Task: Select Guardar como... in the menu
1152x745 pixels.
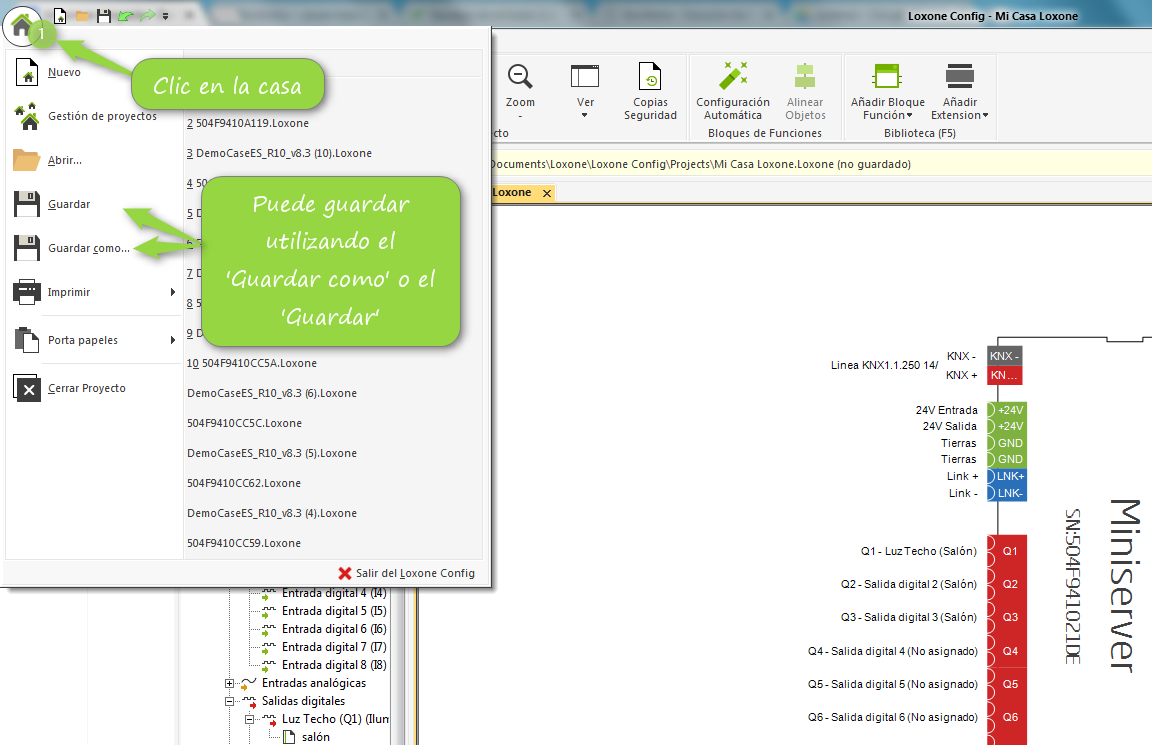Action: coord(88,248)
